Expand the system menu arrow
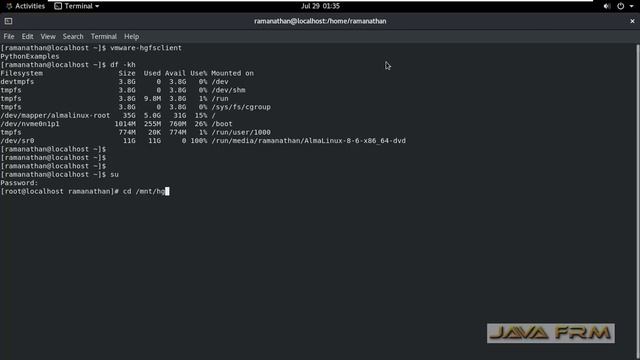The height and width of the screenshot is (360, 640). coord(631,6)
